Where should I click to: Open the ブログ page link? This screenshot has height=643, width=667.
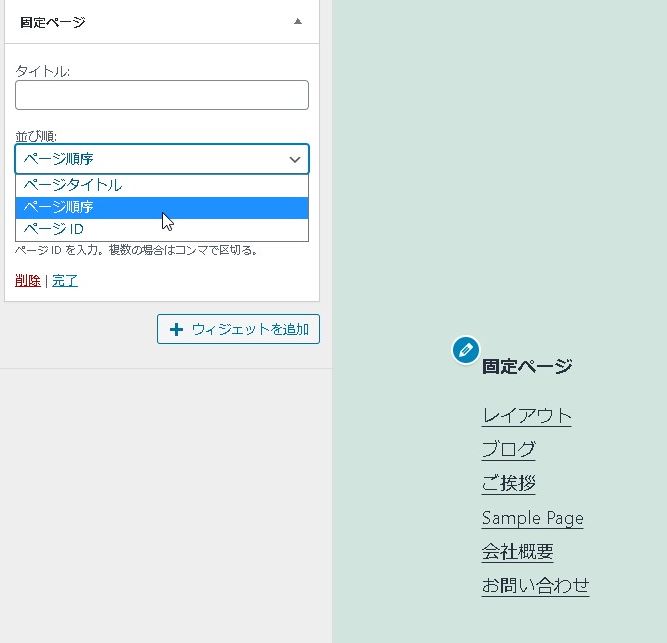pos(508,449)
